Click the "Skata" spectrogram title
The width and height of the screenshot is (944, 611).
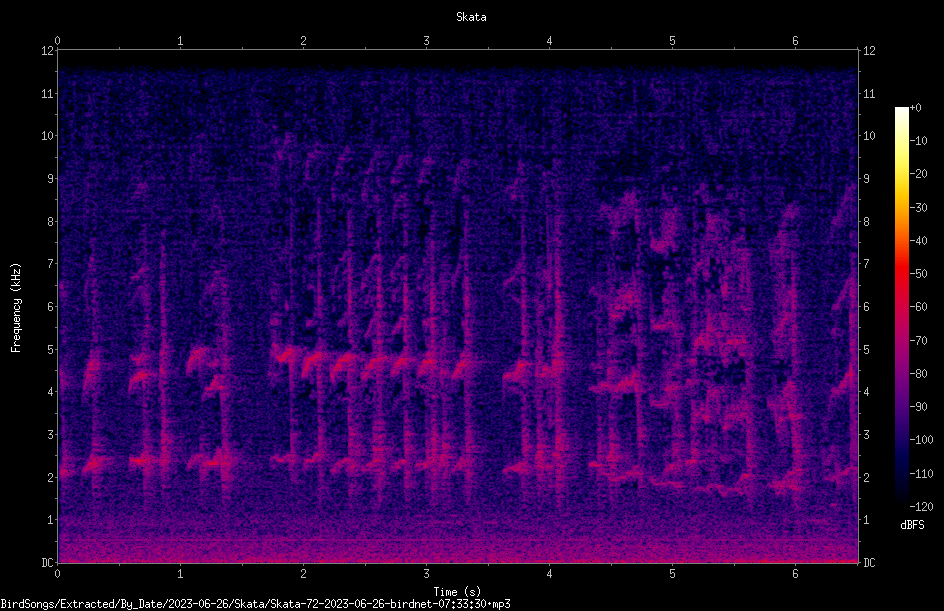(x=471, y=17)
